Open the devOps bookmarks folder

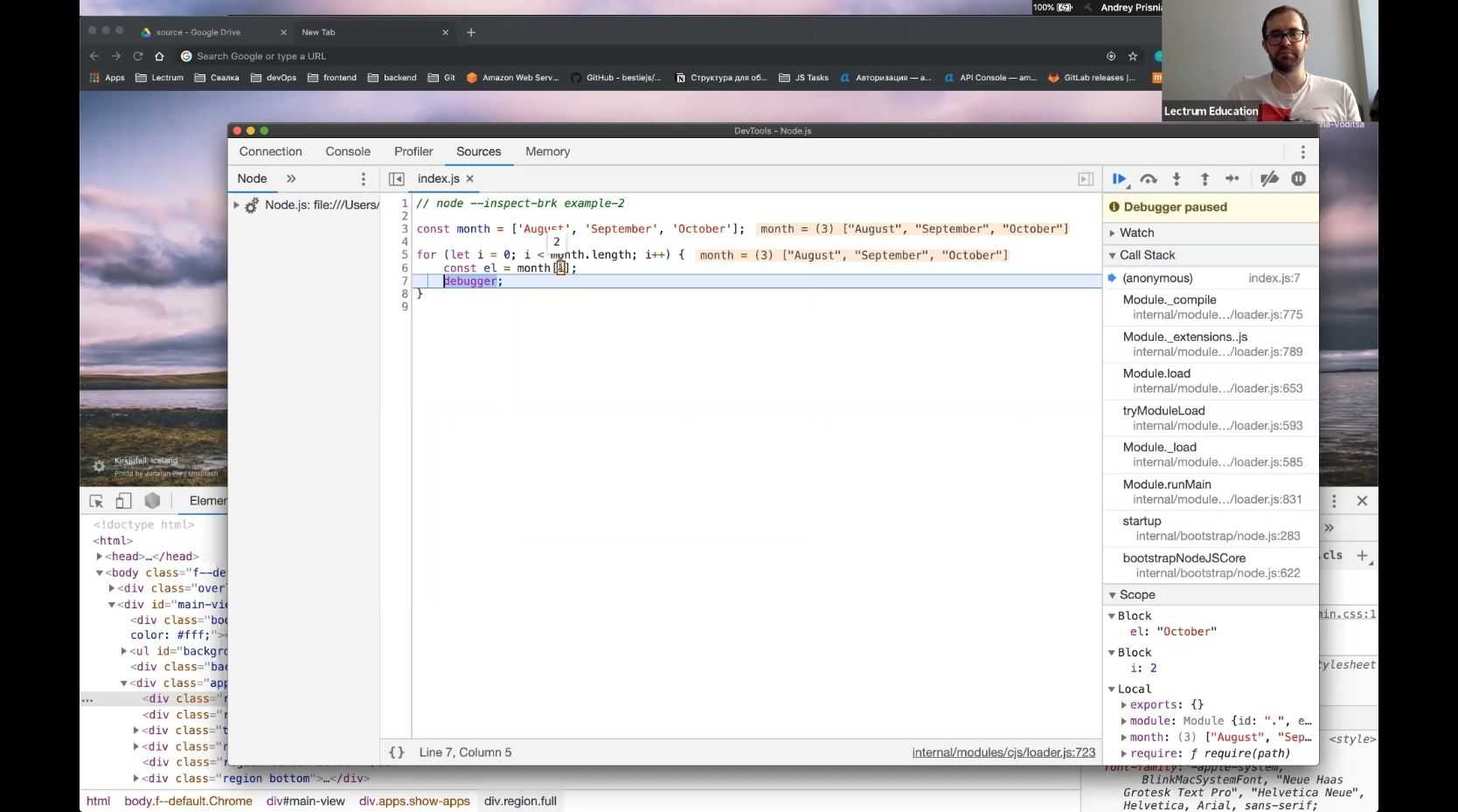coord(274,78)
